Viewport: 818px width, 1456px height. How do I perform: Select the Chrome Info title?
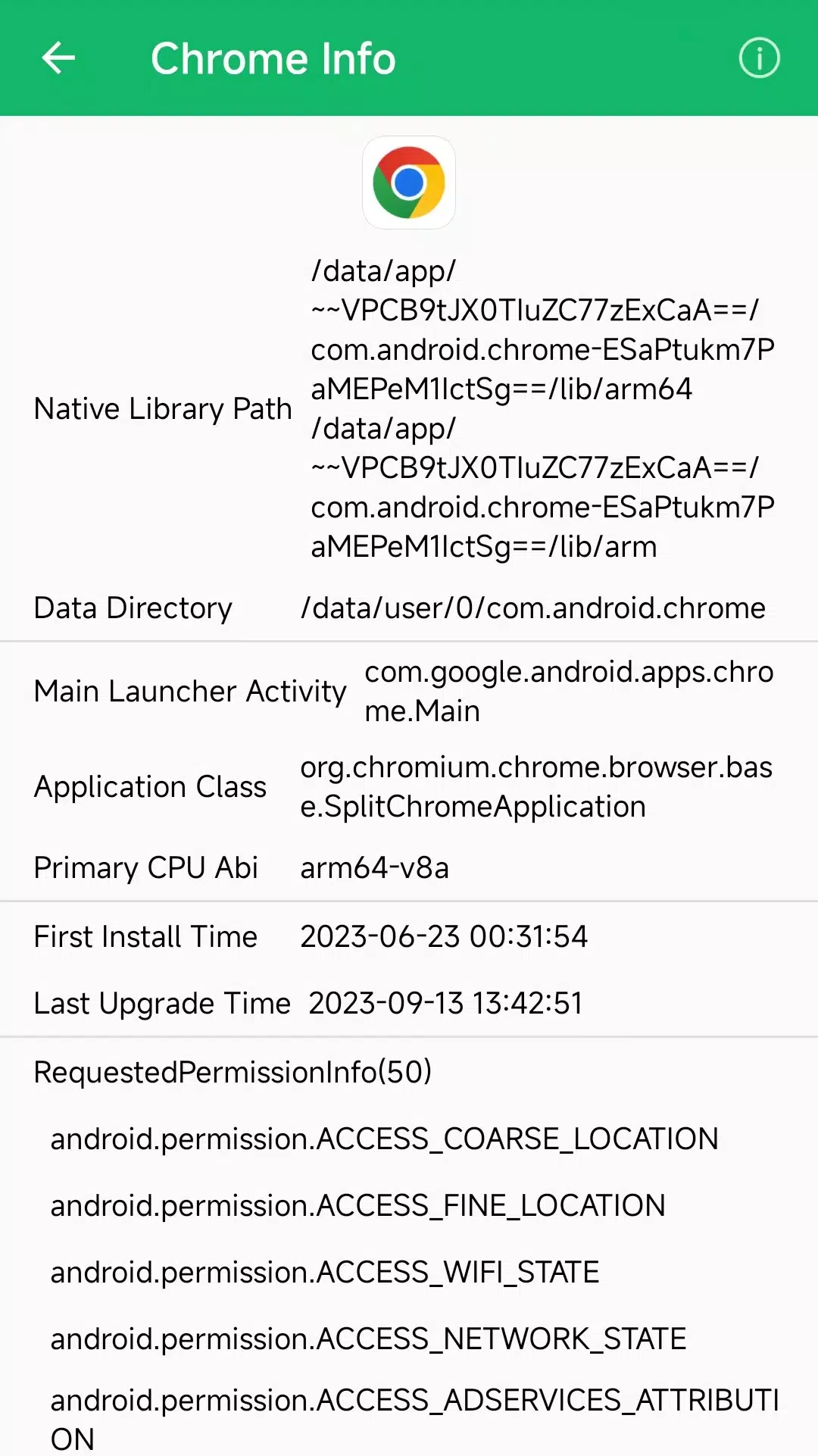click(x=273, y=58)
